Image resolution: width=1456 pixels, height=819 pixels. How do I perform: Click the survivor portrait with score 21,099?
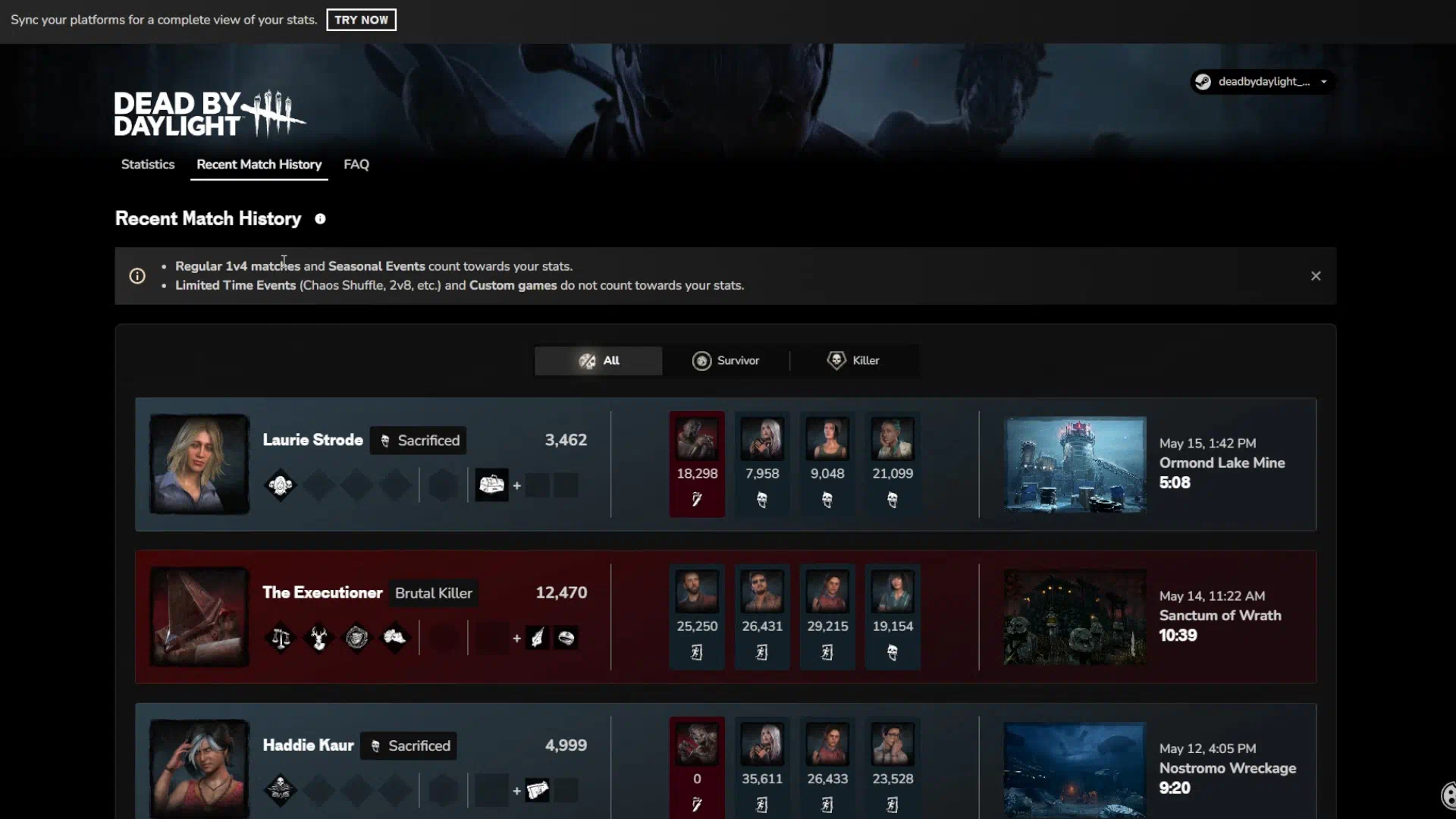(893, 438)
